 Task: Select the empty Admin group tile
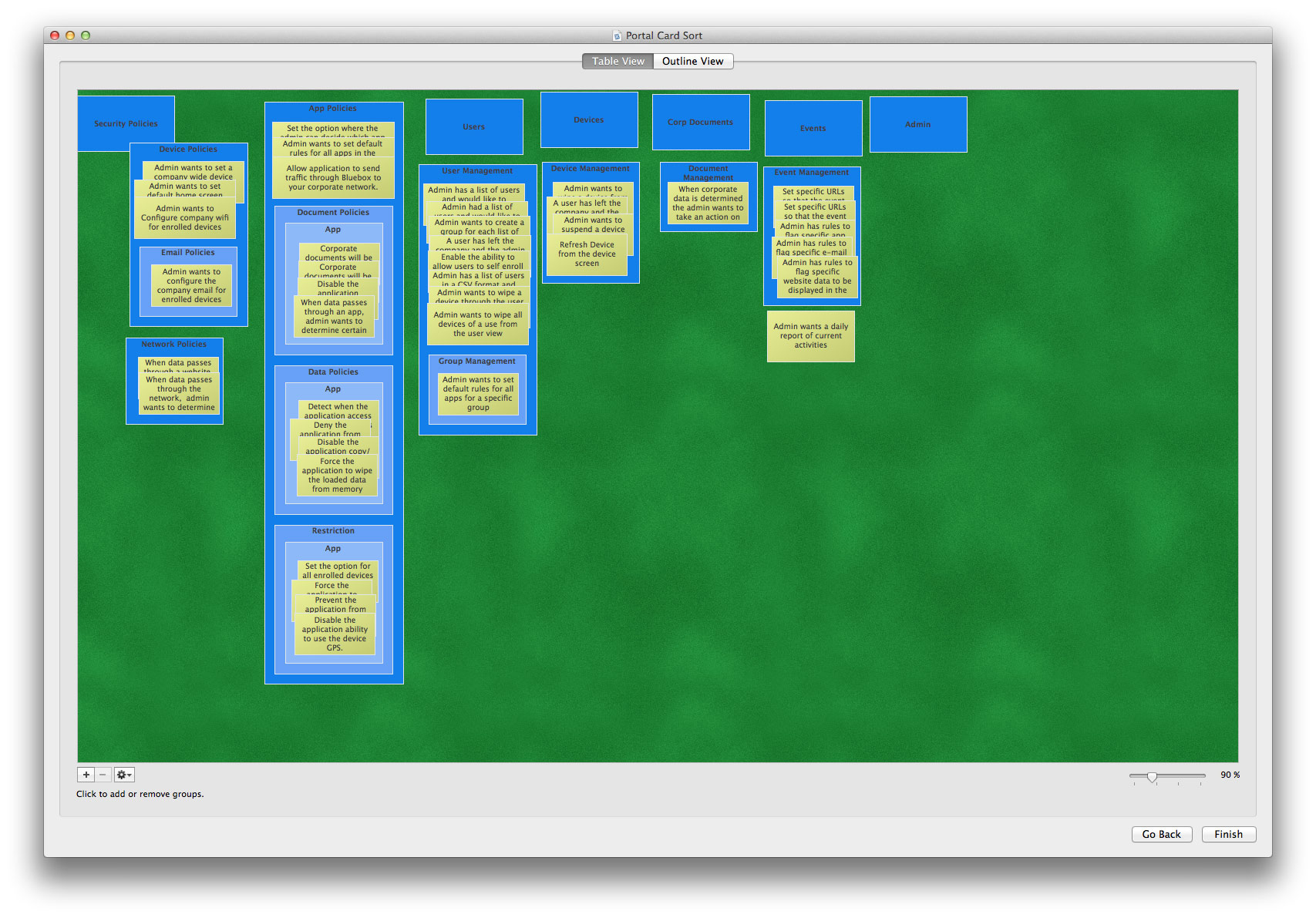(917, 124)
